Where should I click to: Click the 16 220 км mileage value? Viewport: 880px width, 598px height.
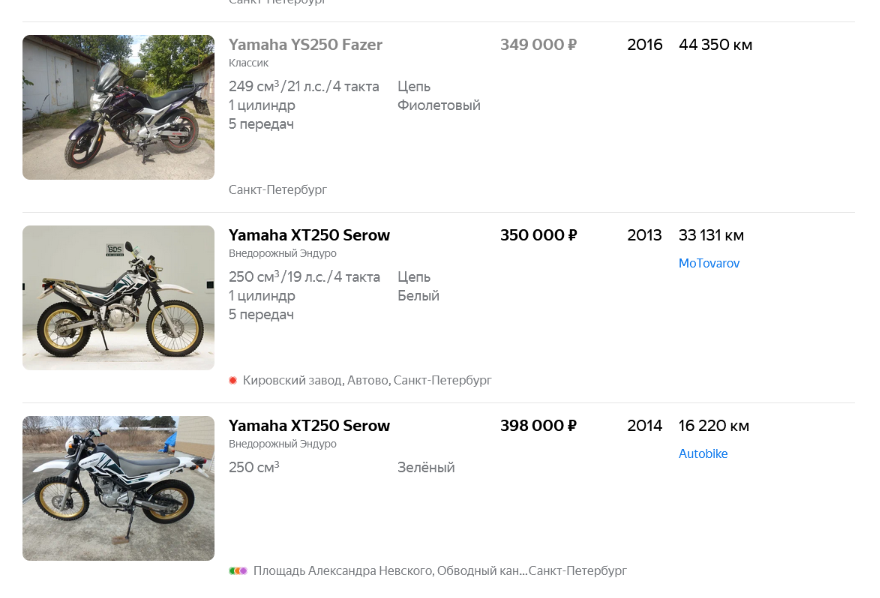click(x=713, y=426)
